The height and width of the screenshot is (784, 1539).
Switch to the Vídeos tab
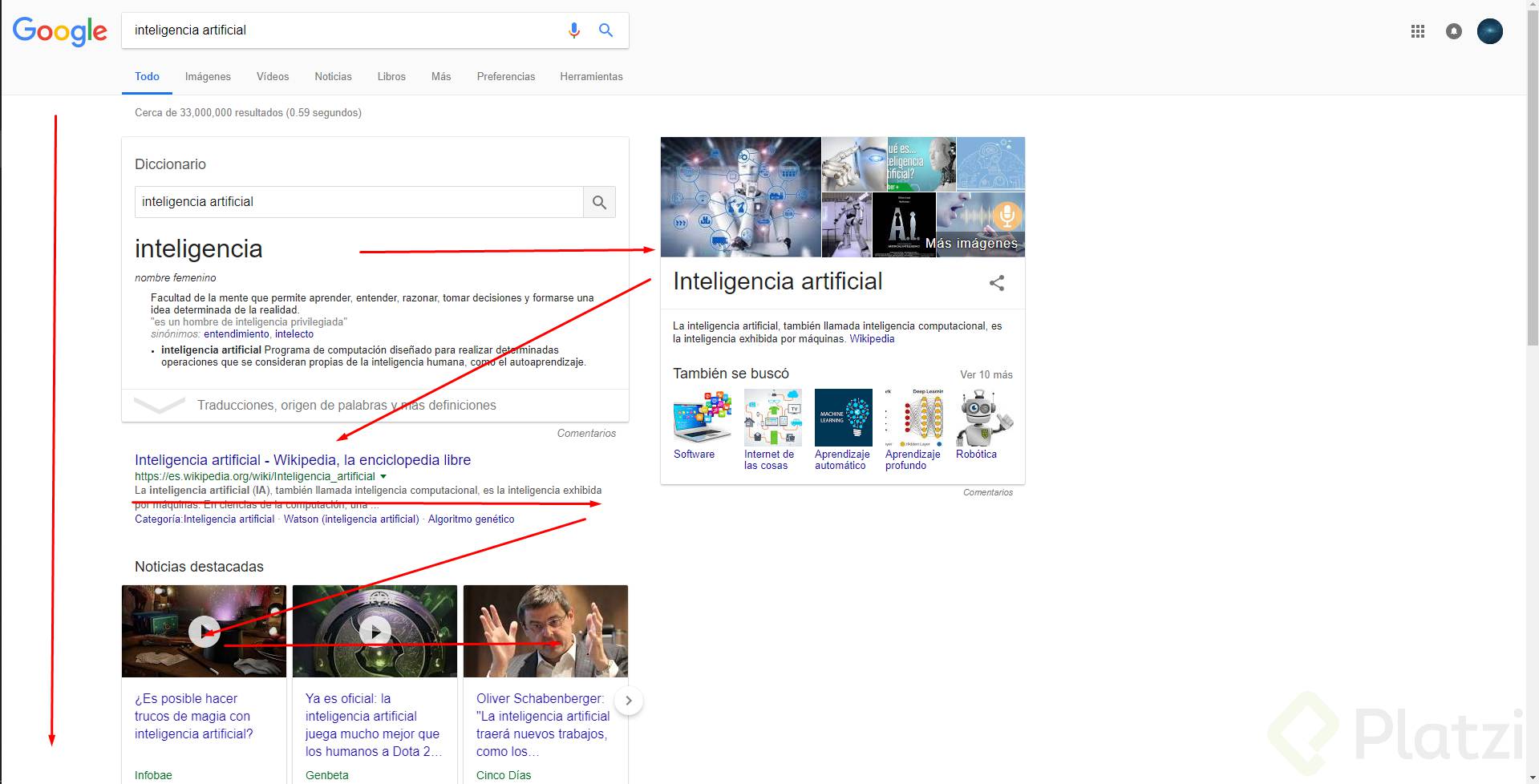[273, 77]
